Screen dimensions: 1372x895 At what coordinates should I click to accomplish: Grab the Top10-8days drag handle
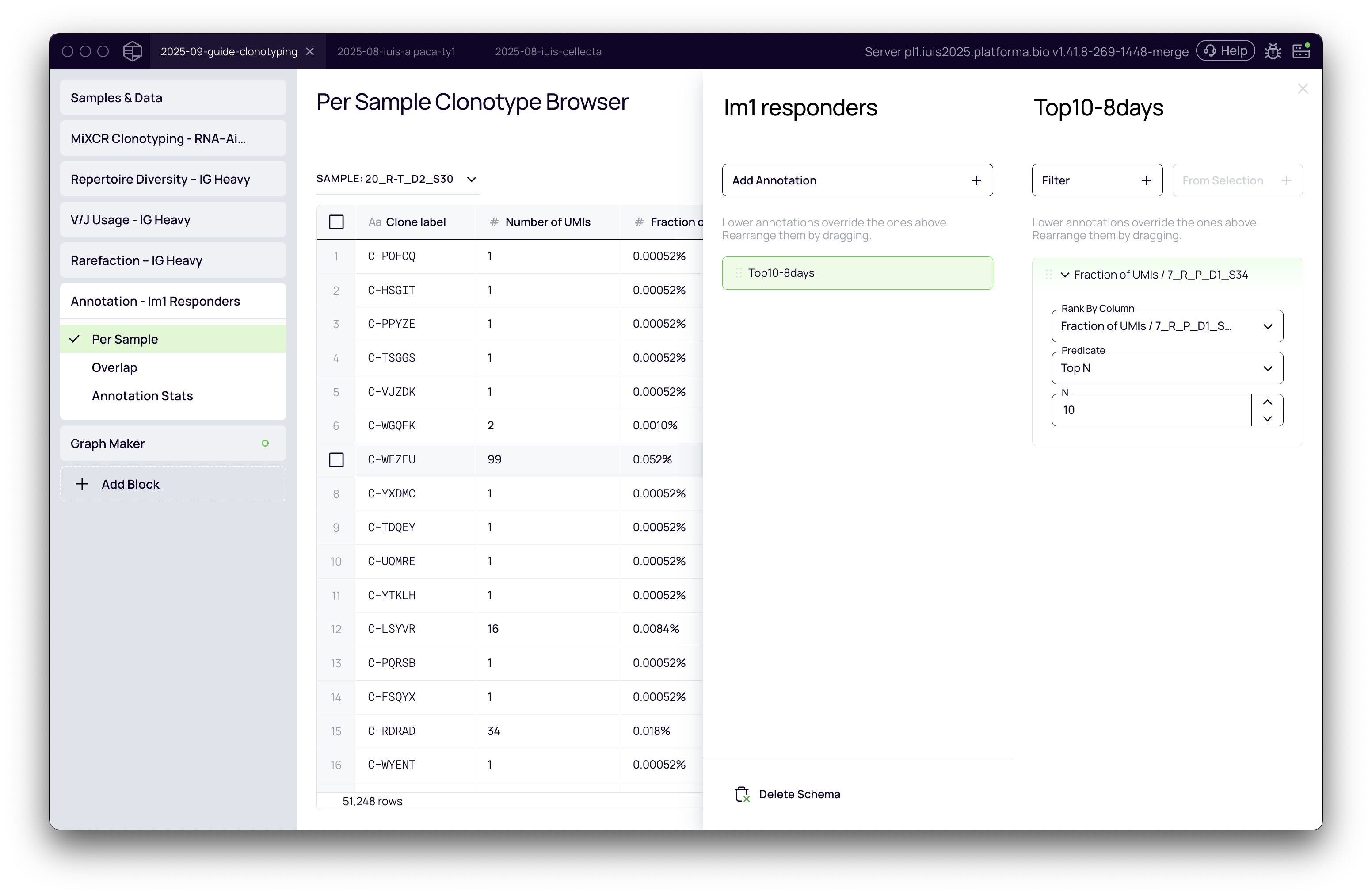(739, 273)
